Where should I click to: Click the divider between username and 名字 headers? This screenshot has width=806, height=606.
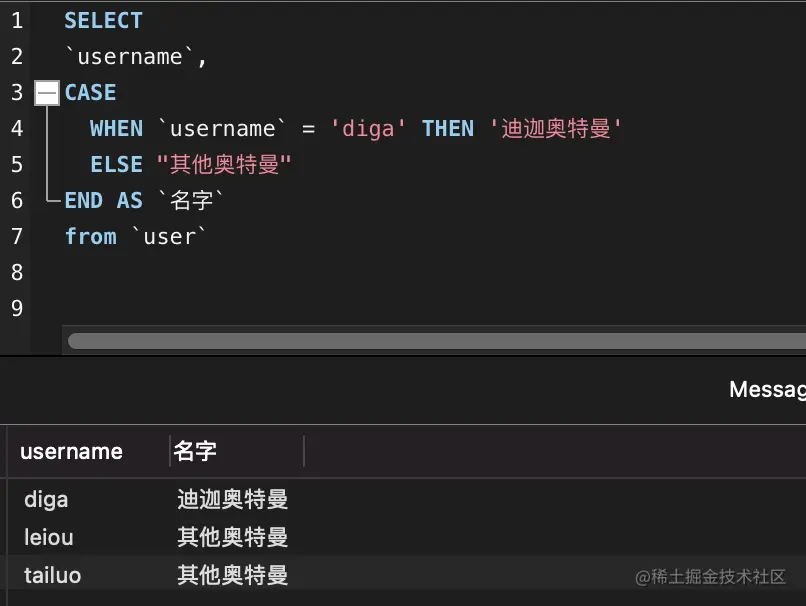[x=170, y=451]
